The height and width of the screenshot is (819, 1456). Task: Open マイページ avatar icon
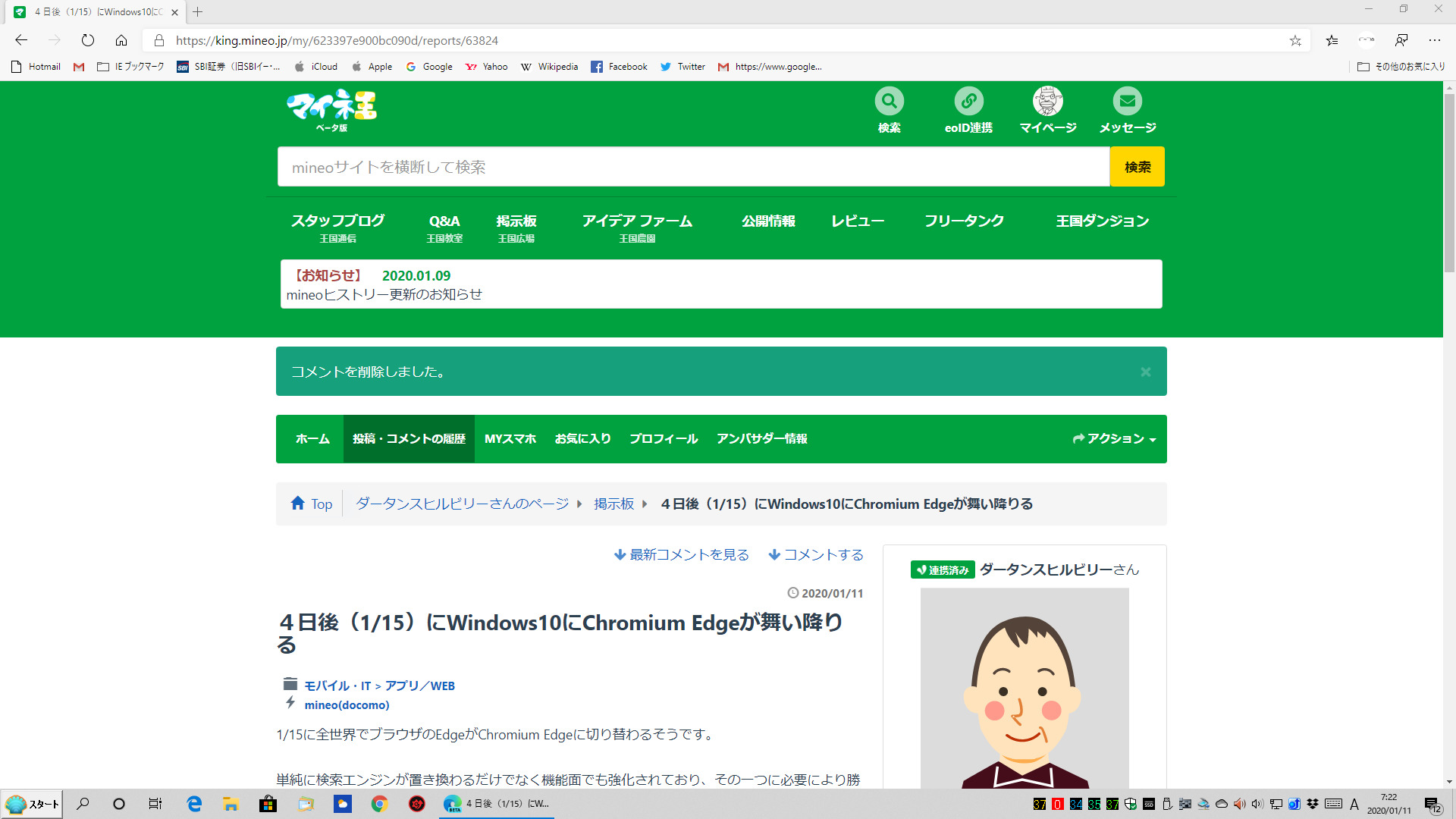[1047, 101]
